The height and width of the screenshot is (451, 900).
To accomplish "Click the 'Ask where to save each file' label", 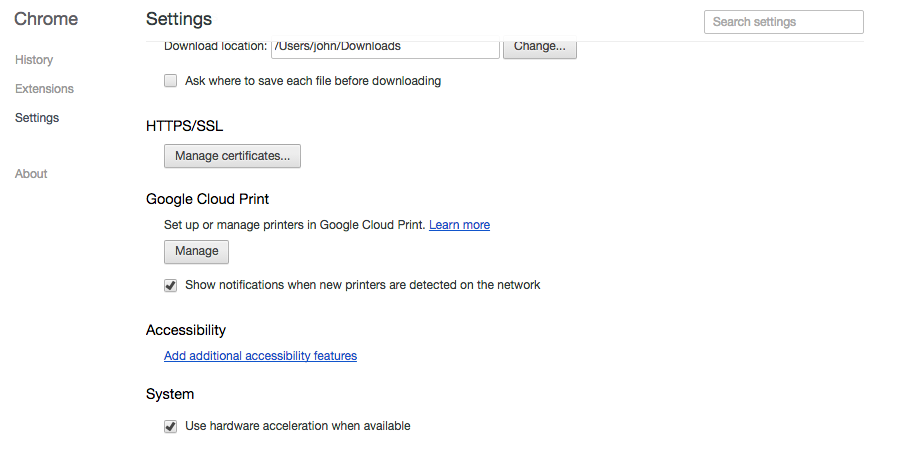I will [313, 81].
